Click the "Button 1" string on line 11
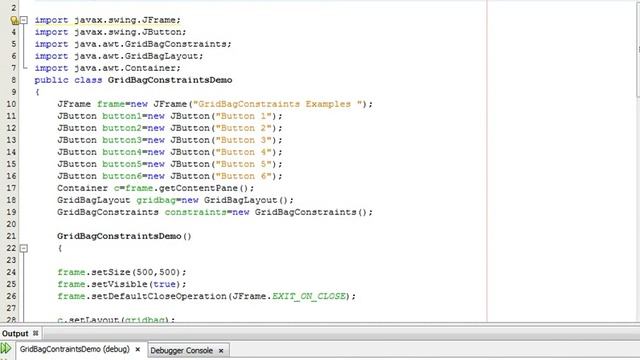Screen dimensions: 640x360 [x=243, y=116]
